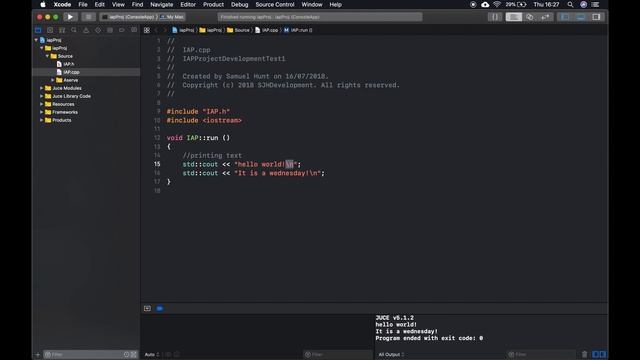The width and height of the screenshot is (640, 360).
Task: Open the My Mac destination selector
Action: (172, 17)
